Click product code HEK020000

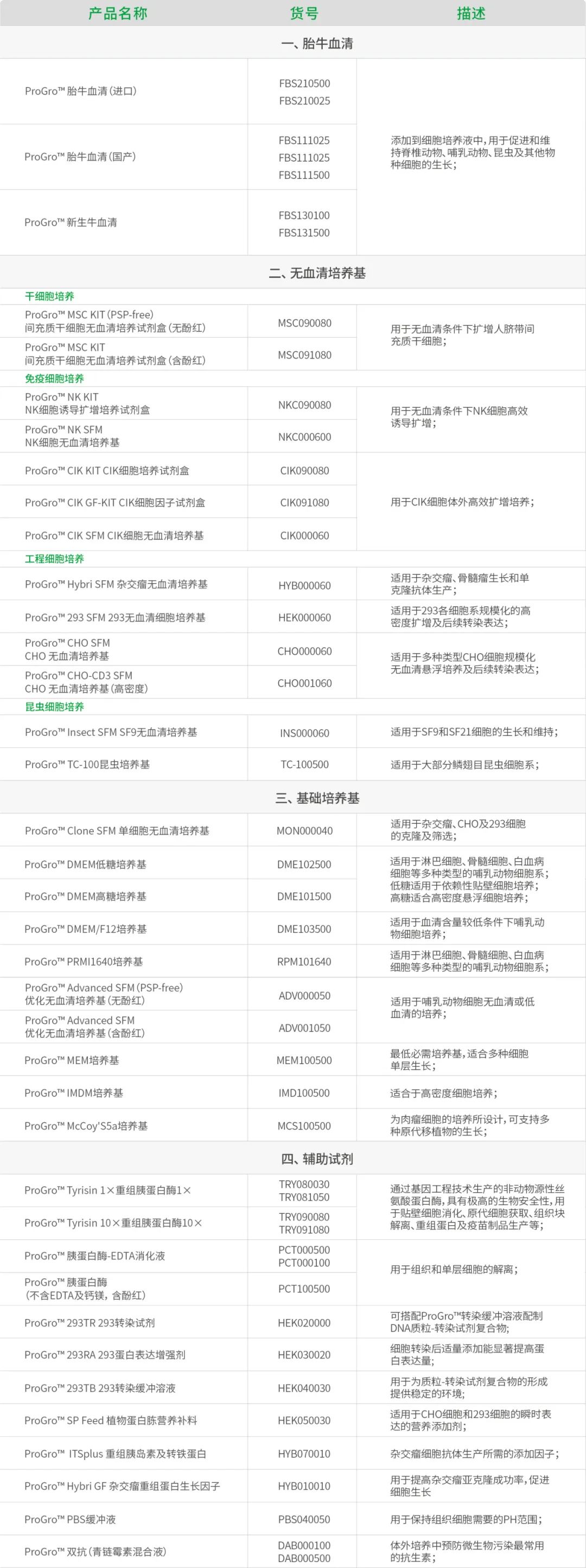[304, 1323]
